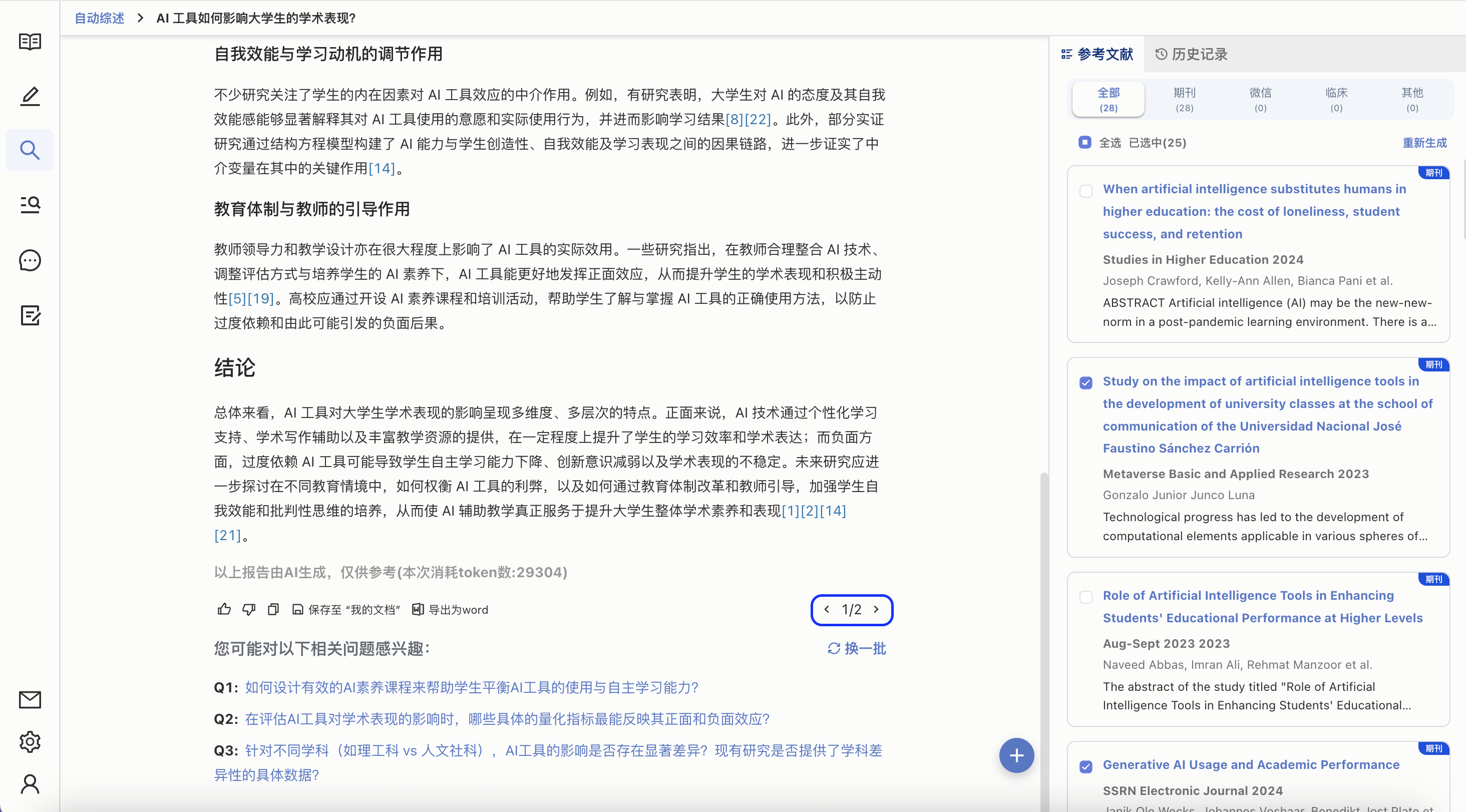Open the list search icon in sidebar
The width and height of the screenshot is (1466, 812).
30,204
